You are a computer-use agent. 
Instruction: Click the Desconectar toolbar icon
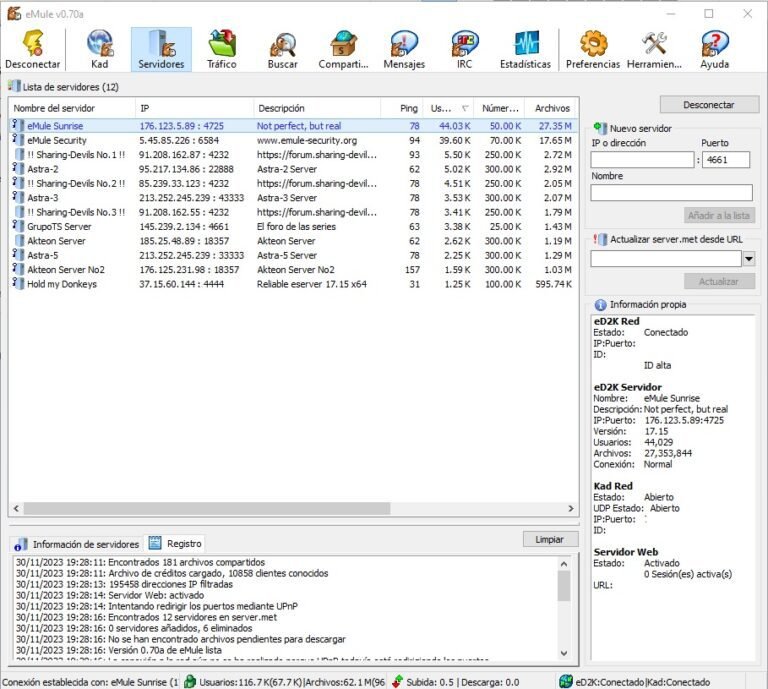(32, 49)
